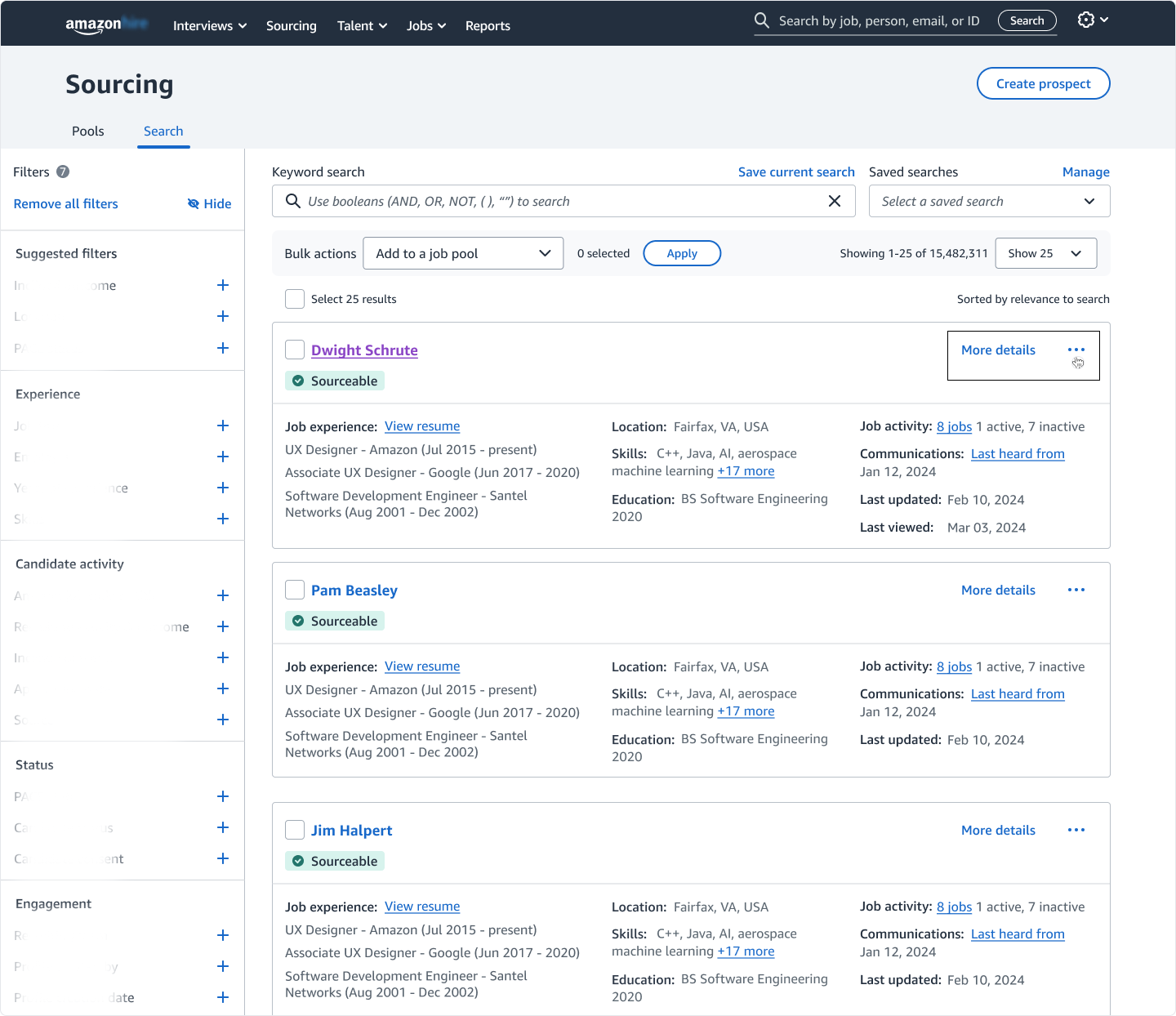Tick the checkbox next to Dwight Schrute
Viewport: 1176px width, 1016px height.
click(295, 350)
